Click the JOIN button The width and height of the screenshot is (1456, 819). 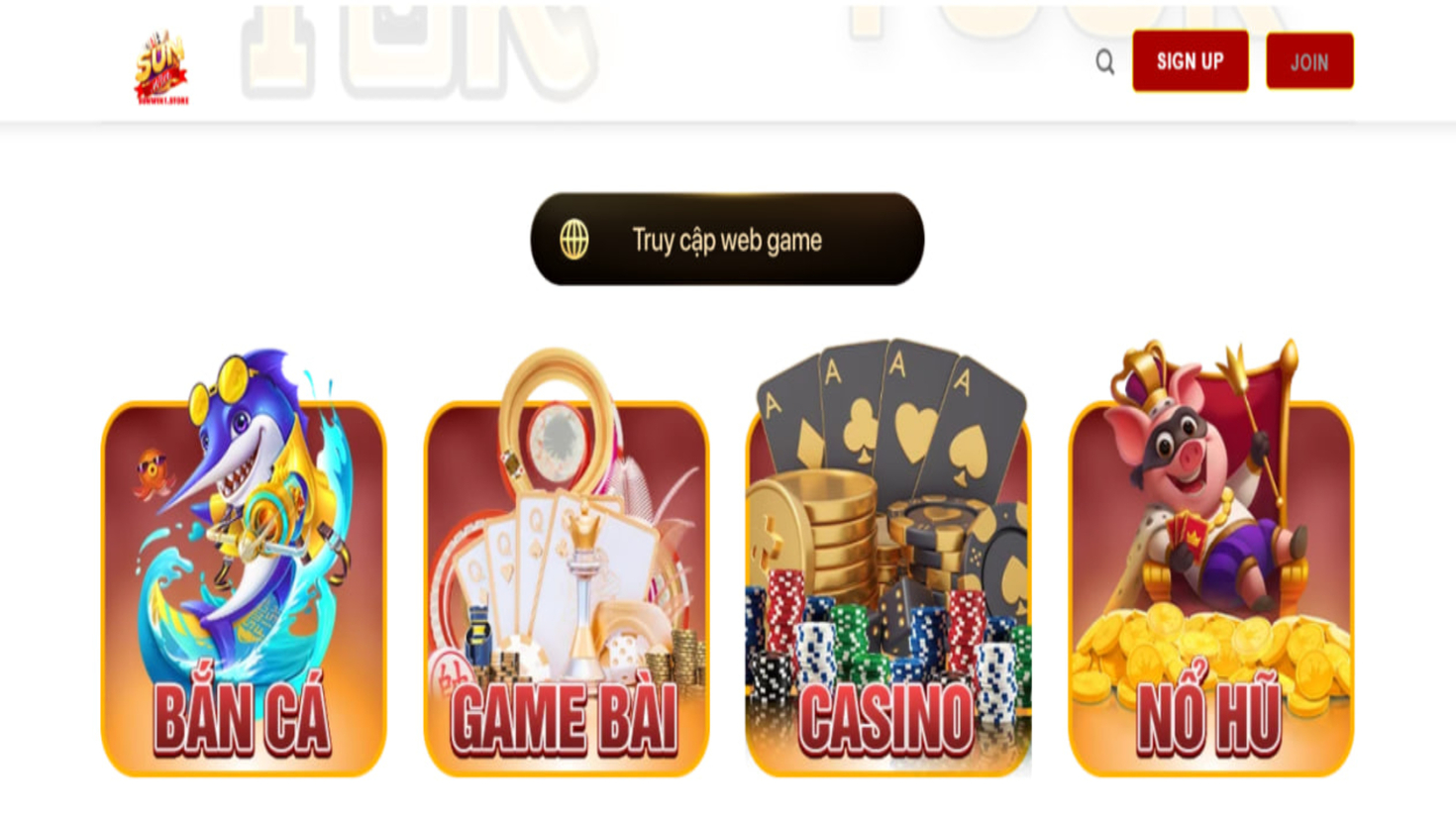click(x=1309, y=61)
